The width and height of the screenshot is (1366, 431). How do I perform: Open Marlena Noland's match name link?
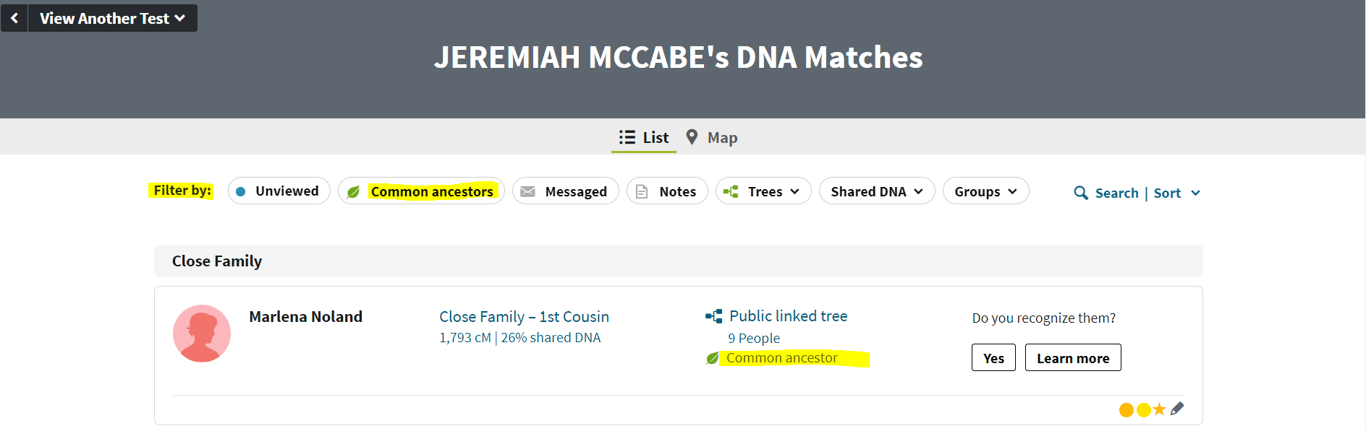tap(306, 316)
